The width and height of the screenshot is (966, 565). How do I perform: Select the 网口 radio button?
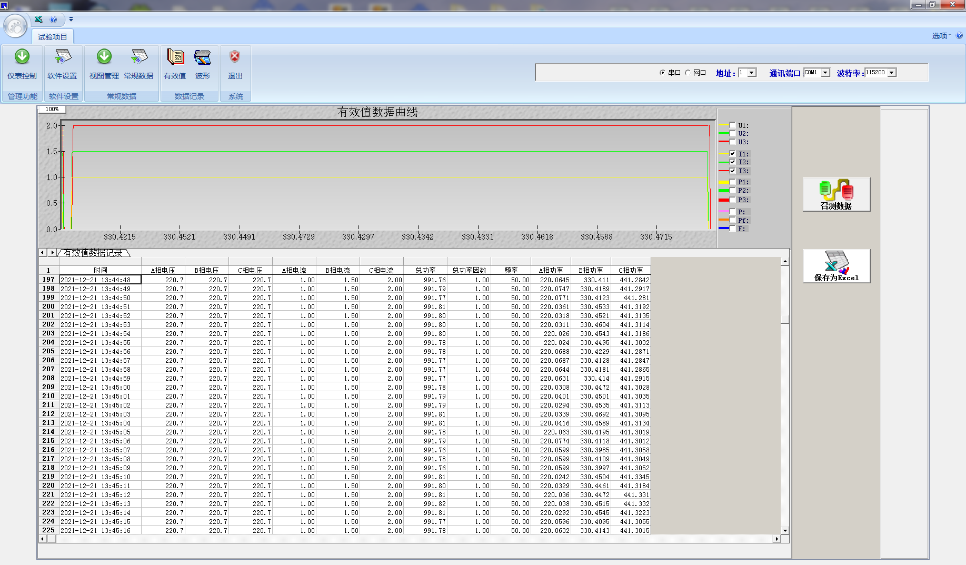[x=688, y=73]
